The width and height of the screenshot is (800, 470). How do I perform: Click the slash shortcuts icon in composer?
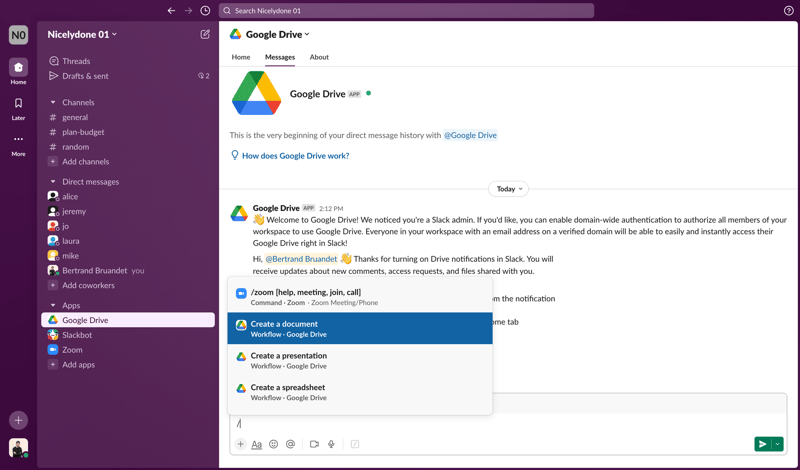(355, 444)
